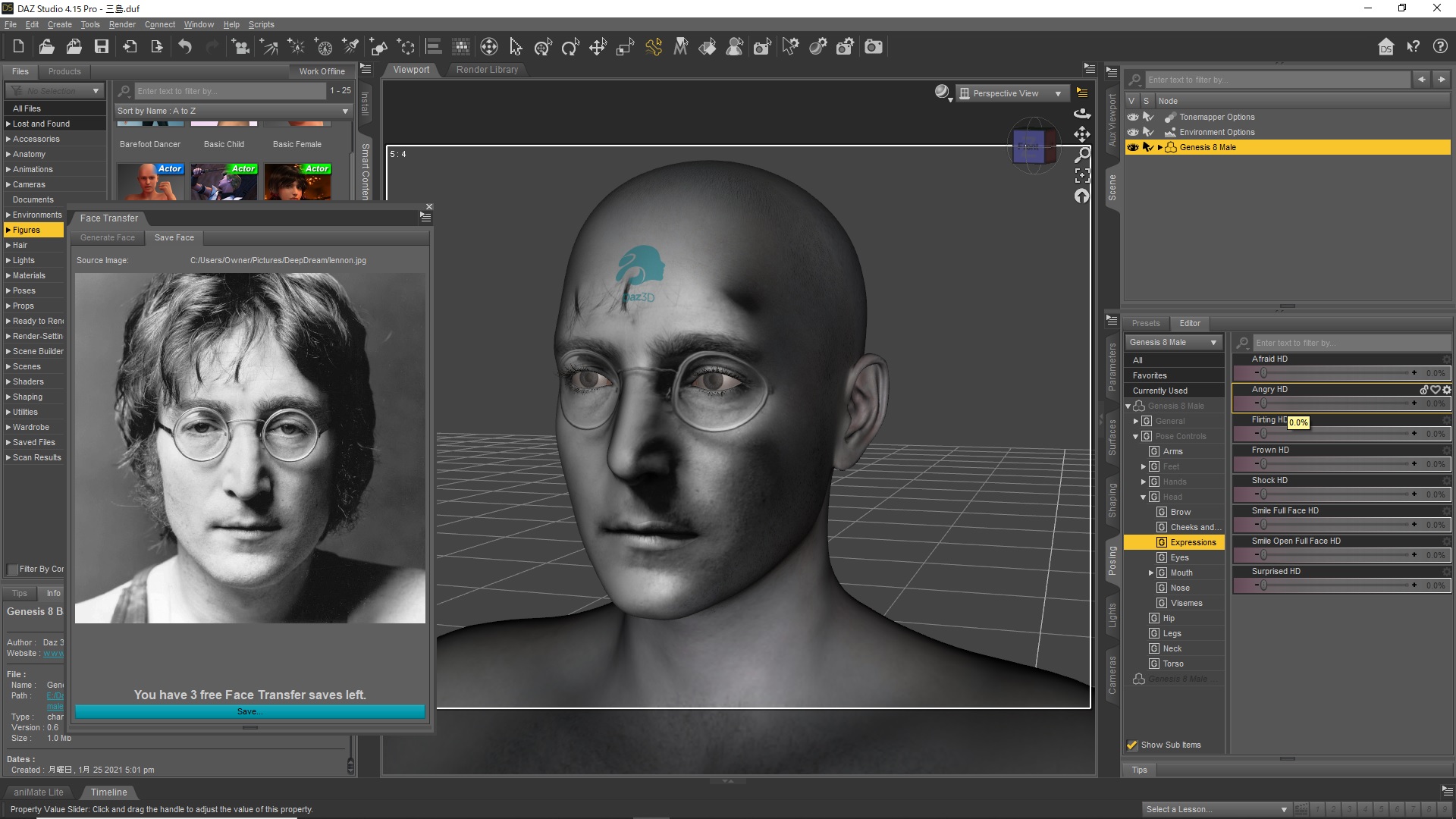Open the Render settings camera icon
Viewport: 1456px width, 819px height.
click(x=845, y=46)
